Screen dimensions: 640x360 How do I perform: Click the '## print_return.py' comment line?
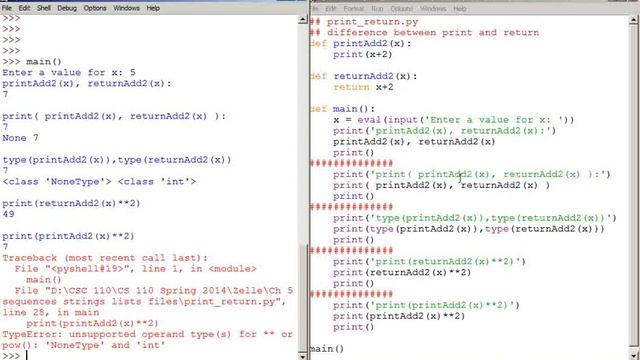[x=364, y=22]
